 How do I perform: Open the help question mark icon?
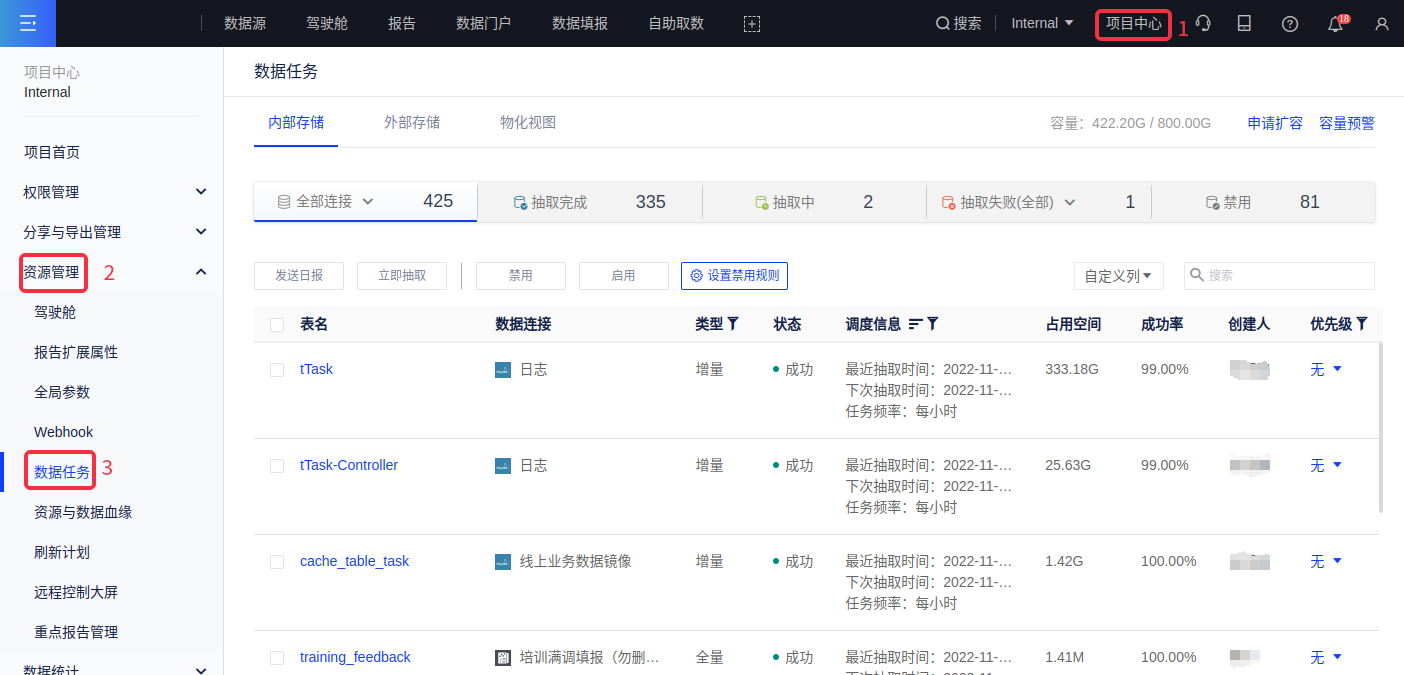tap(1290, 24)
